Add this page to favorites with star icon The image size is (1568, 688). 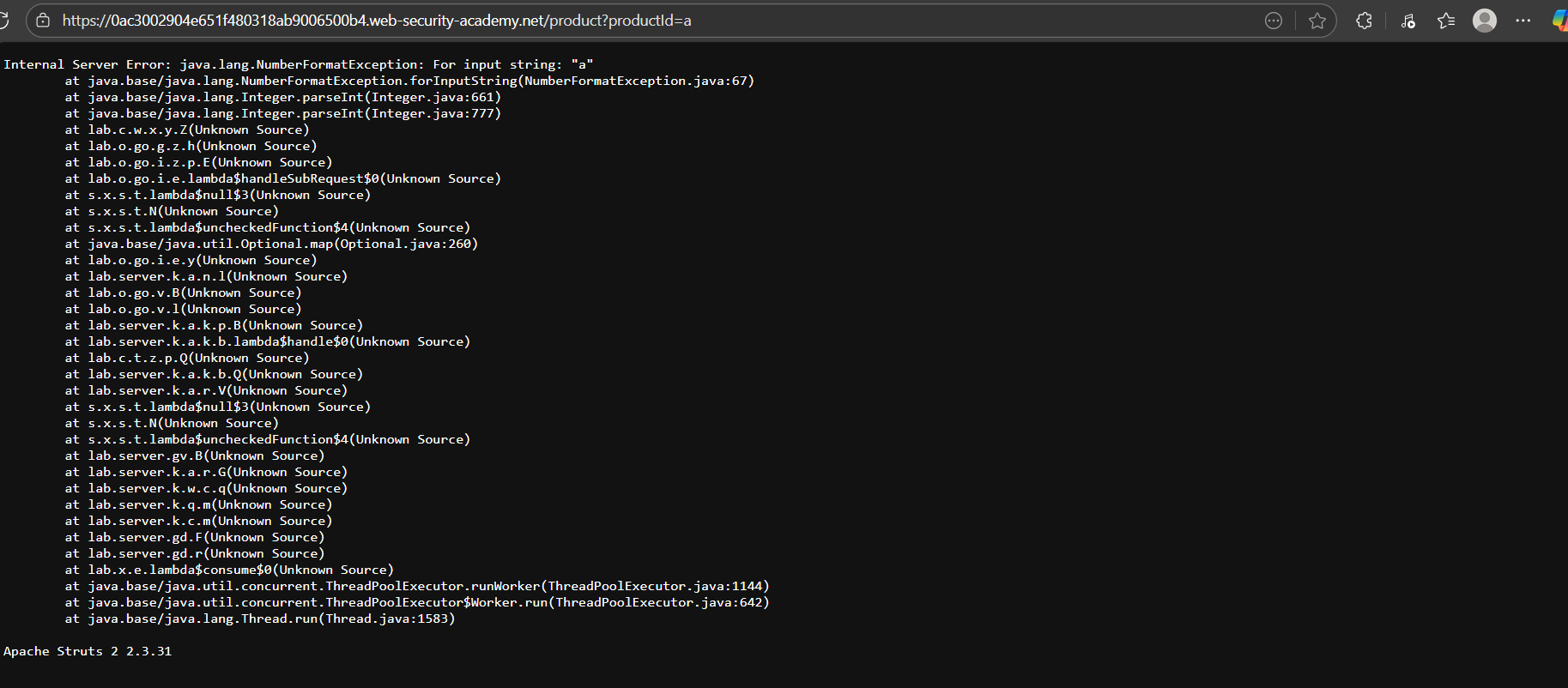tap(1317, 21)
